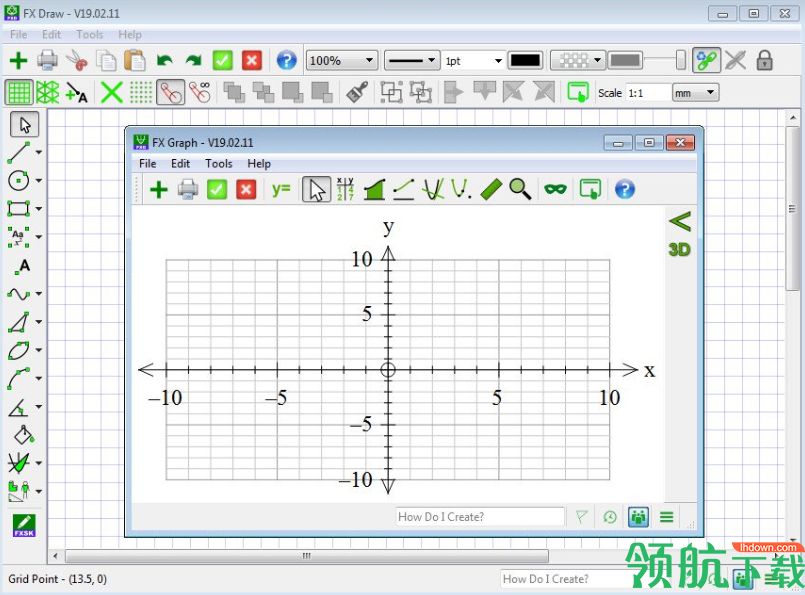Screen dimensions: 805x595
Task: Expand the Rectangle tool options arrow
Action: click(39, 209)
